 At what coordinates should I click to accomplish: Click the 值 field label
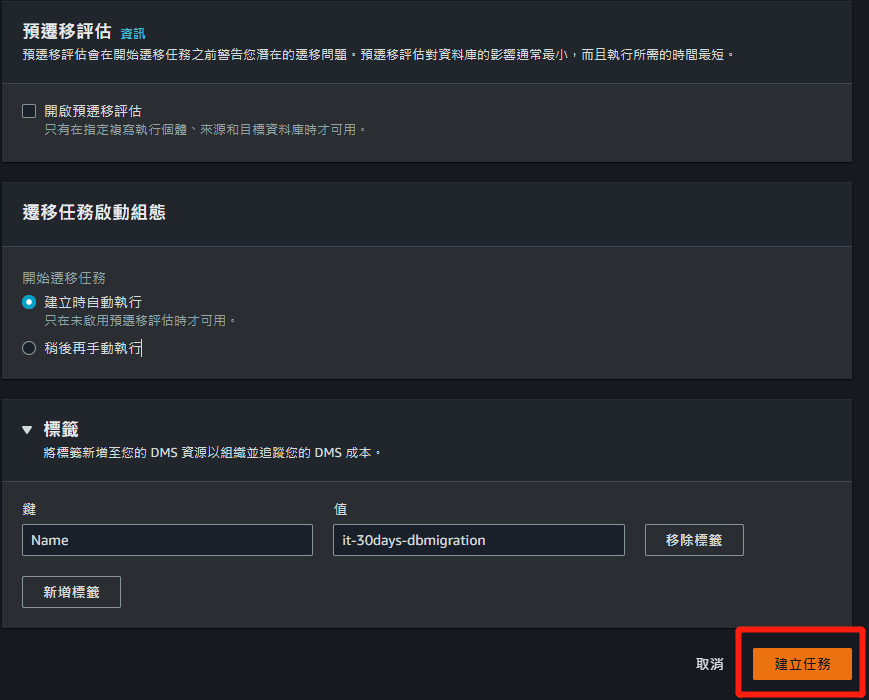(340, 509)
